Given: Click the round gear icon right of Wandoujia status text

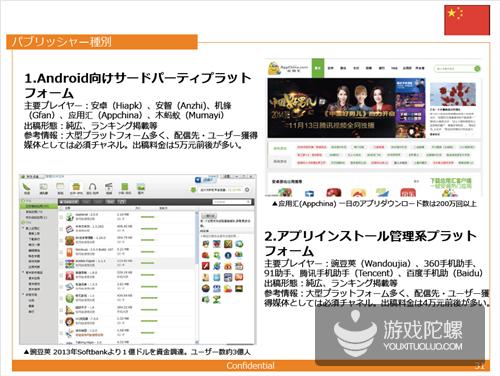Looking at the screenshot, I should tap(247, 190).
